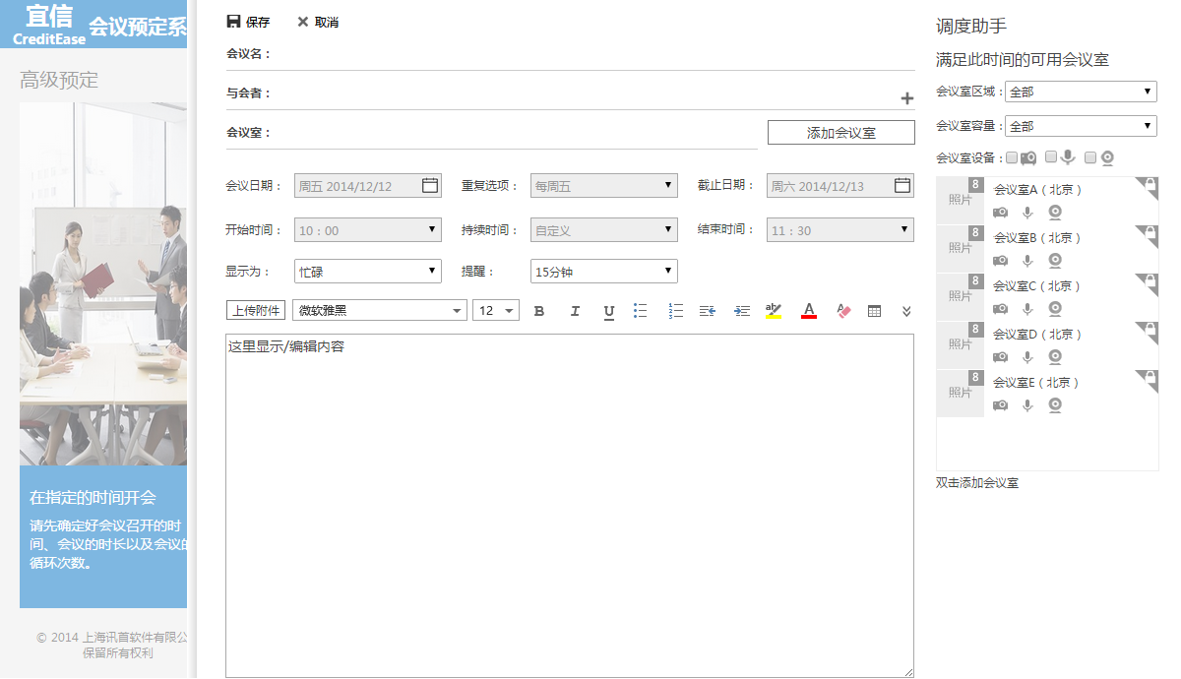Click the 上传附件 upload button
The height and width of the screenshot is (679, 1181).
click(x=255, y=310)
